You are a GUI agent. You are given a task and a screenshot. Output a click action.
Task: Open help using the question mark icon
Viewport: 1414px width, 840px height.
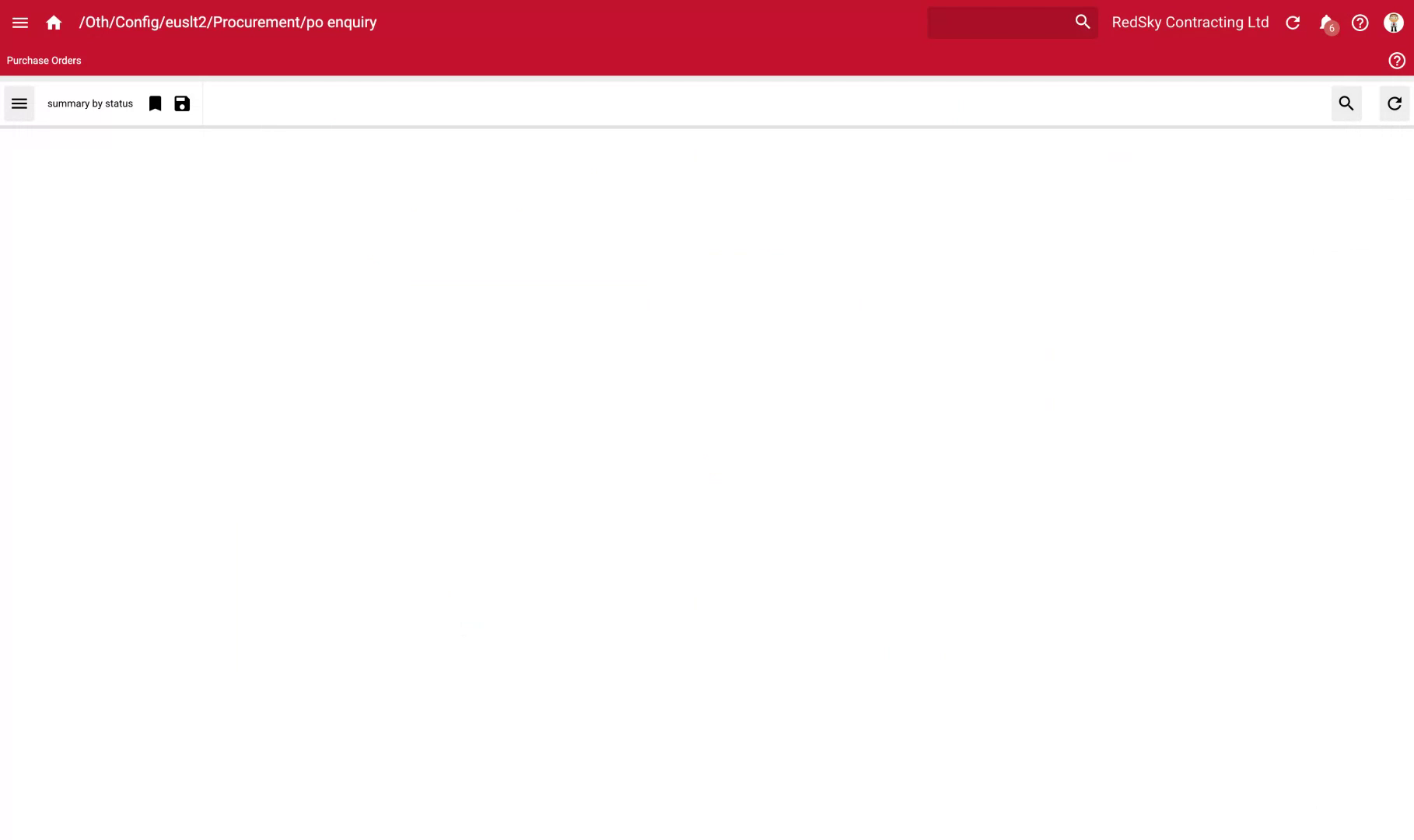pyautogui.click(x=1360, y=23)
